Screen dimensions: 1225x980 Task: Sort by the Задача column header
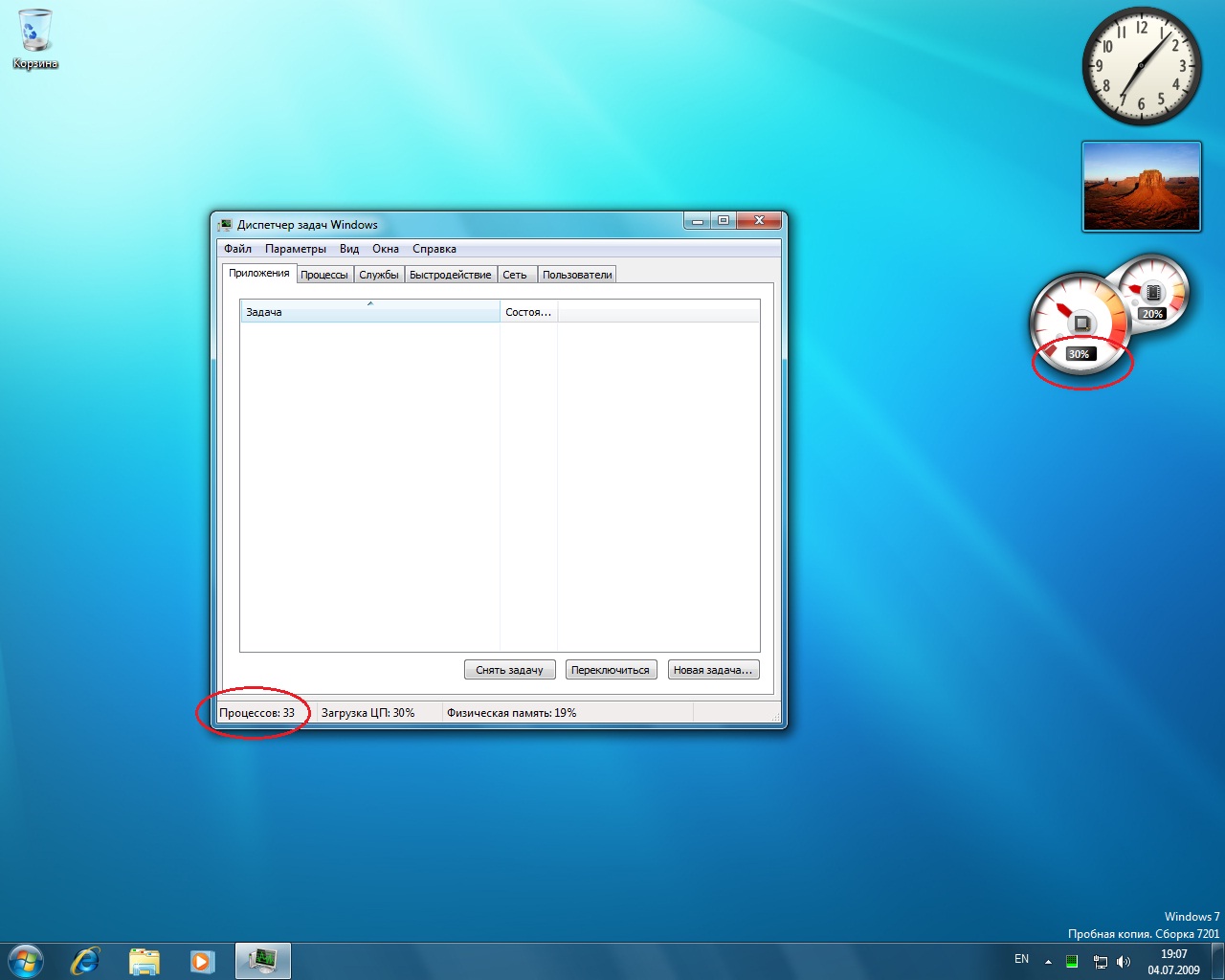coord(369,312)
